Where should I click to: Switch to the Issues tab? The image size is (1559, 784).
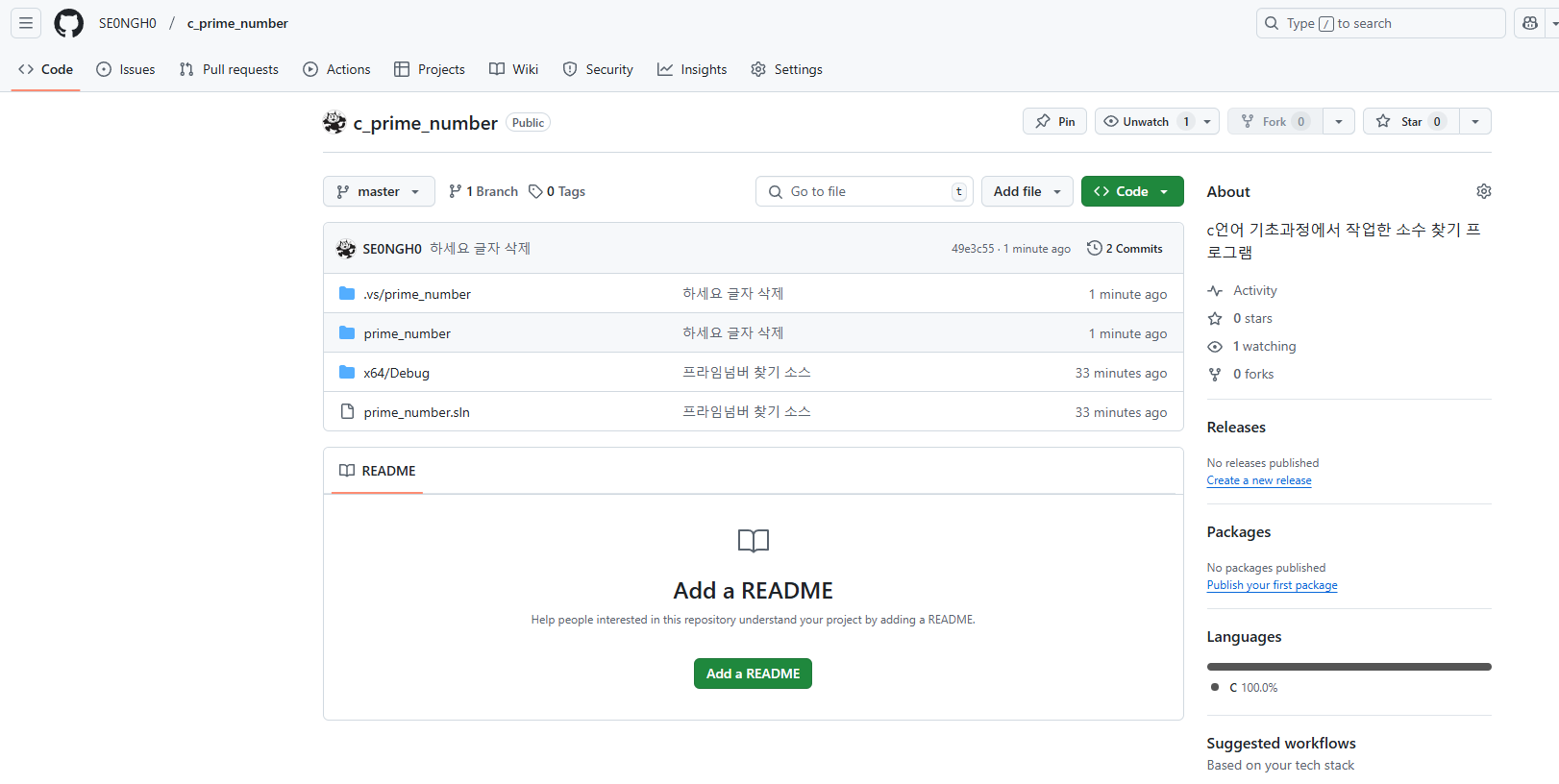click(126, 69)
